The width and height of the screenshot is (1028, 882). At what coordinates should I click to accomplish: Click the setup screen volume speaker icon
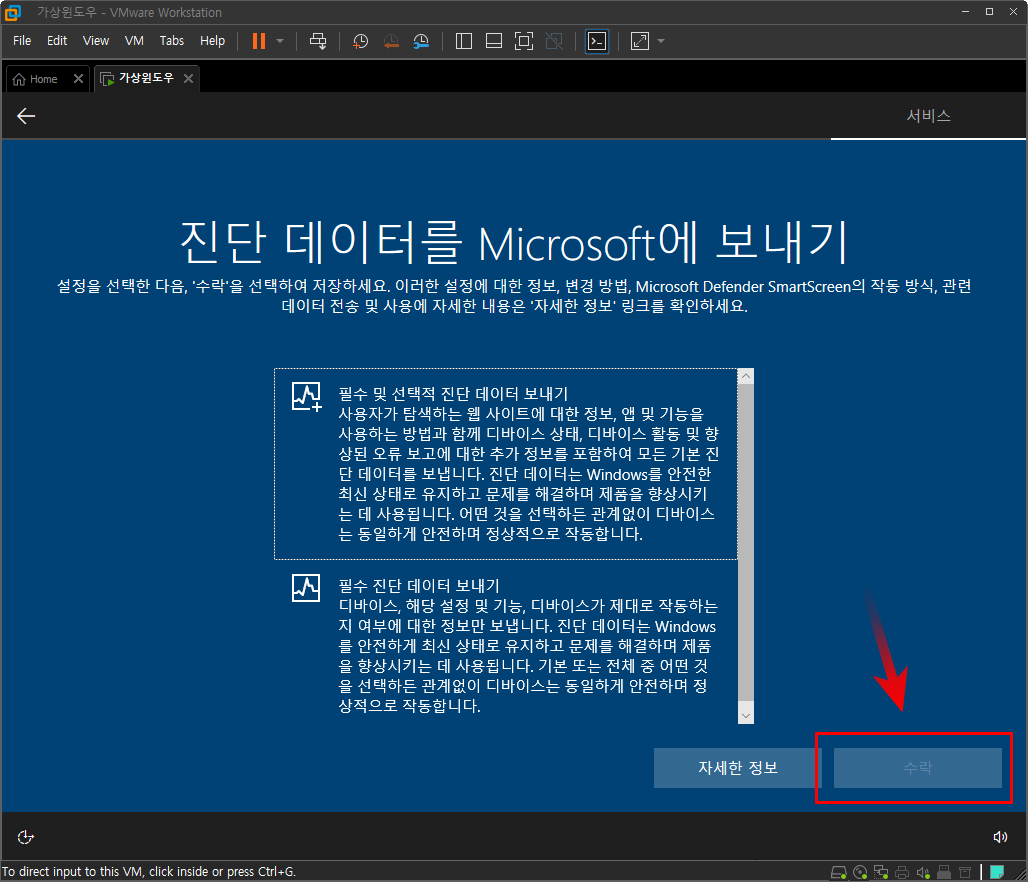[1000, 837]
